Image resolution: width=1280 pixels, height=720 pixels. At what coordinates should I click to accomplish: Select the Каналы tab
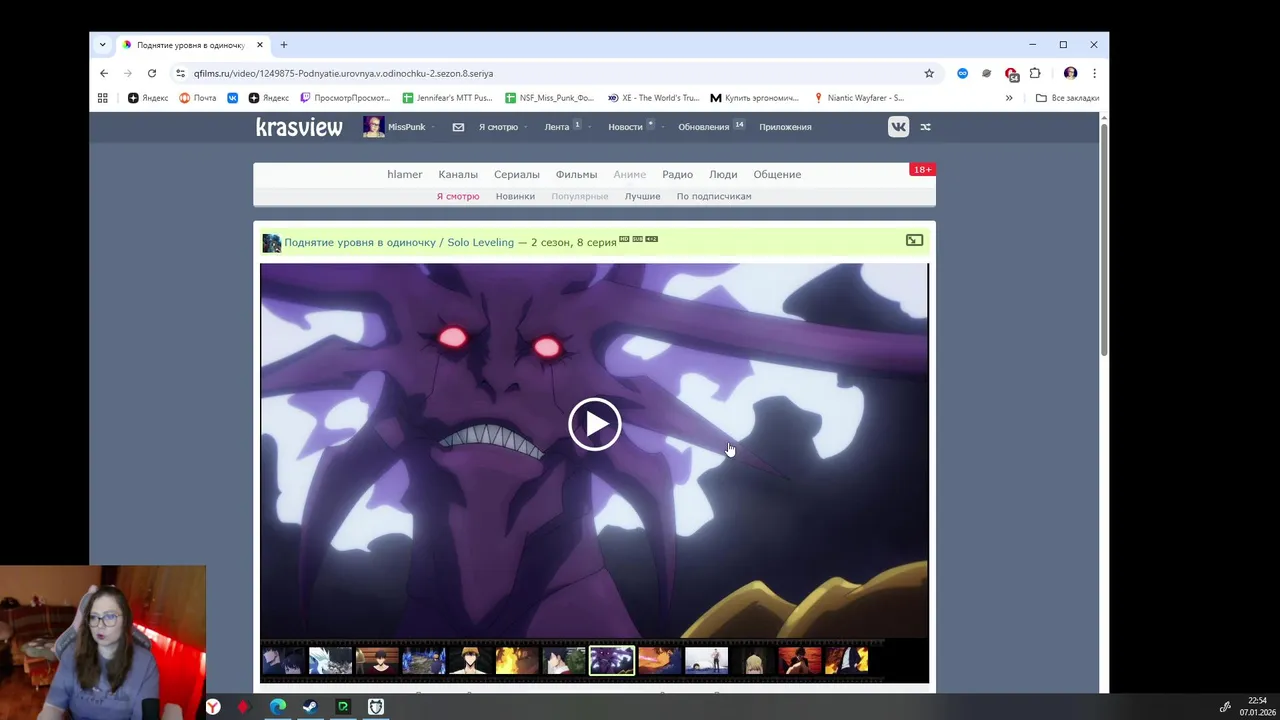pos(458,174)
